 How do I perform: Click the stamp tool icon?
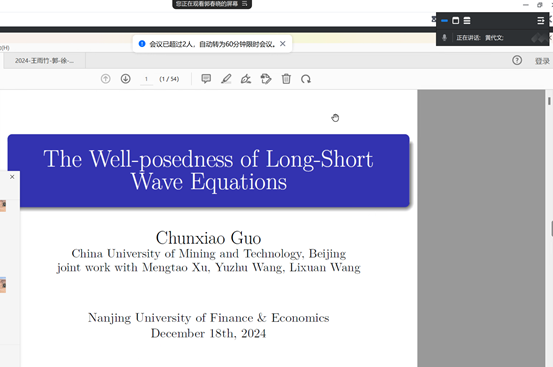(266, 79)
